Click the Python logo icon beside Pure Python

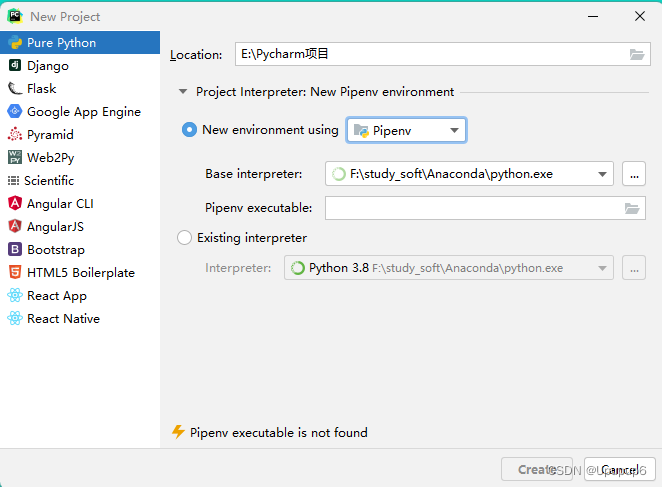15,43
